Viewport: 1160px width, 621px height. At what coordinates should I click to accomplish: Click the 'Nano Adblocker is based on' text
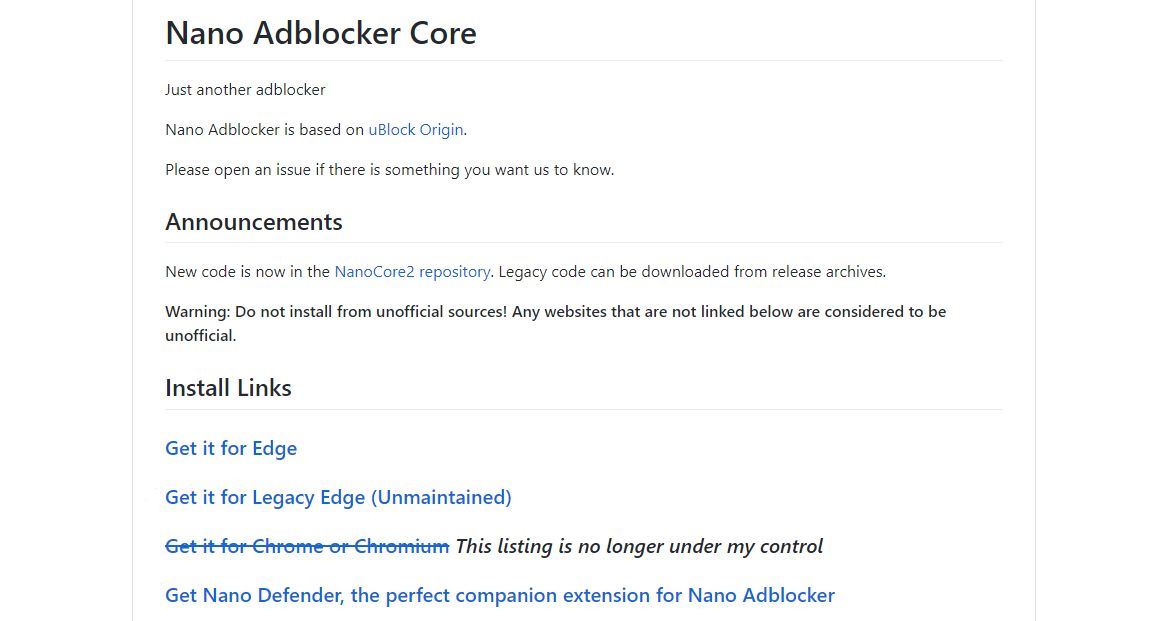click(x=264, y=130)
